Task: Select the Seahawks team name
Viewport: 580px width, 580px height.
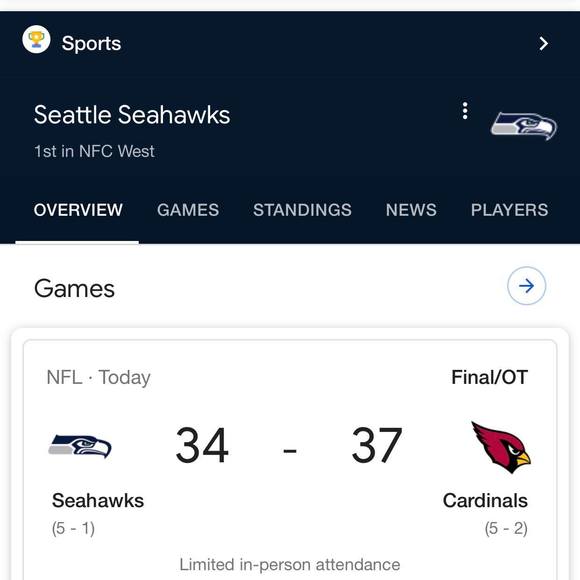Action: [x=98, y=501]
